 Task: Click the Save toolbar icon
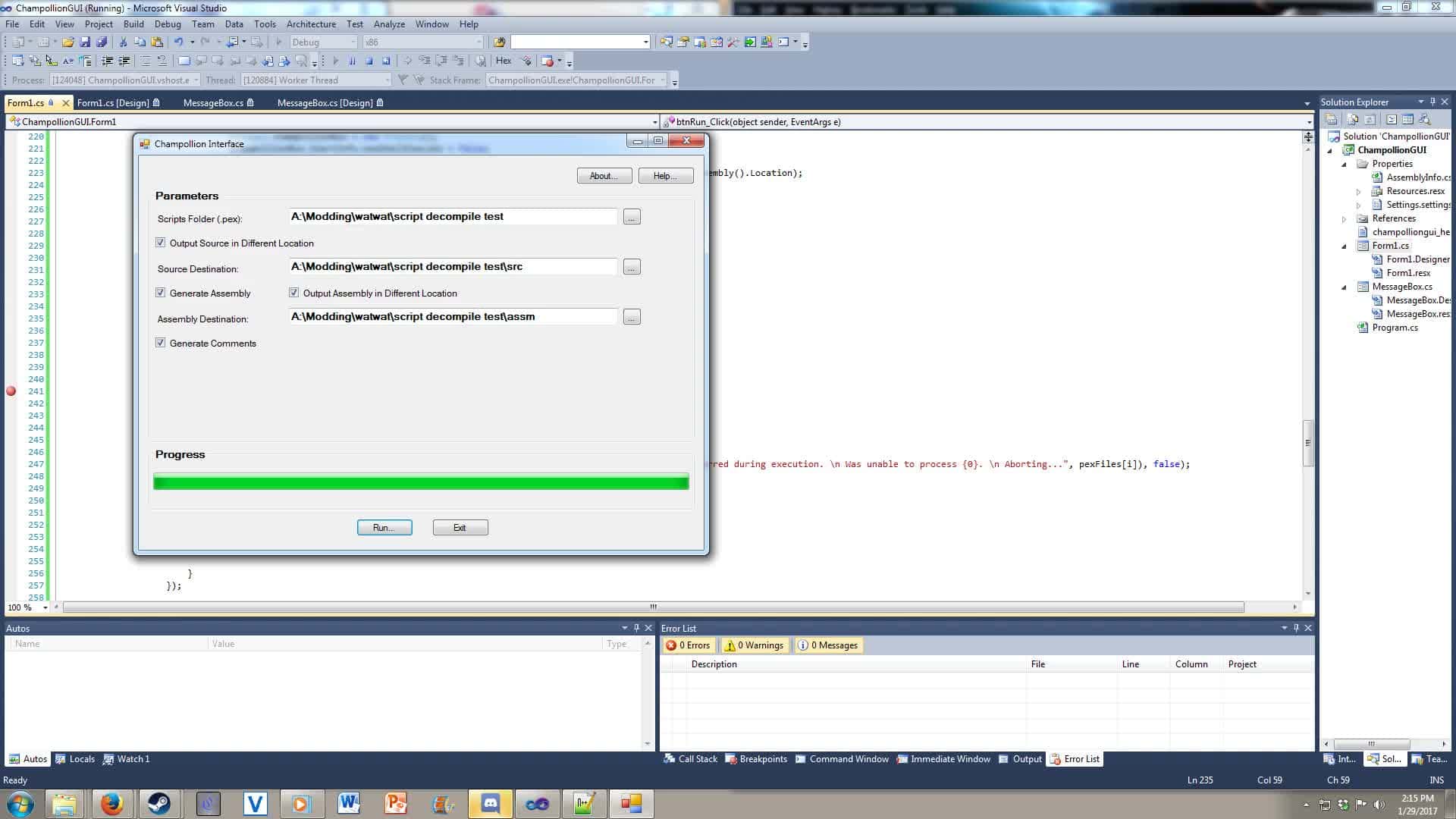85,42
